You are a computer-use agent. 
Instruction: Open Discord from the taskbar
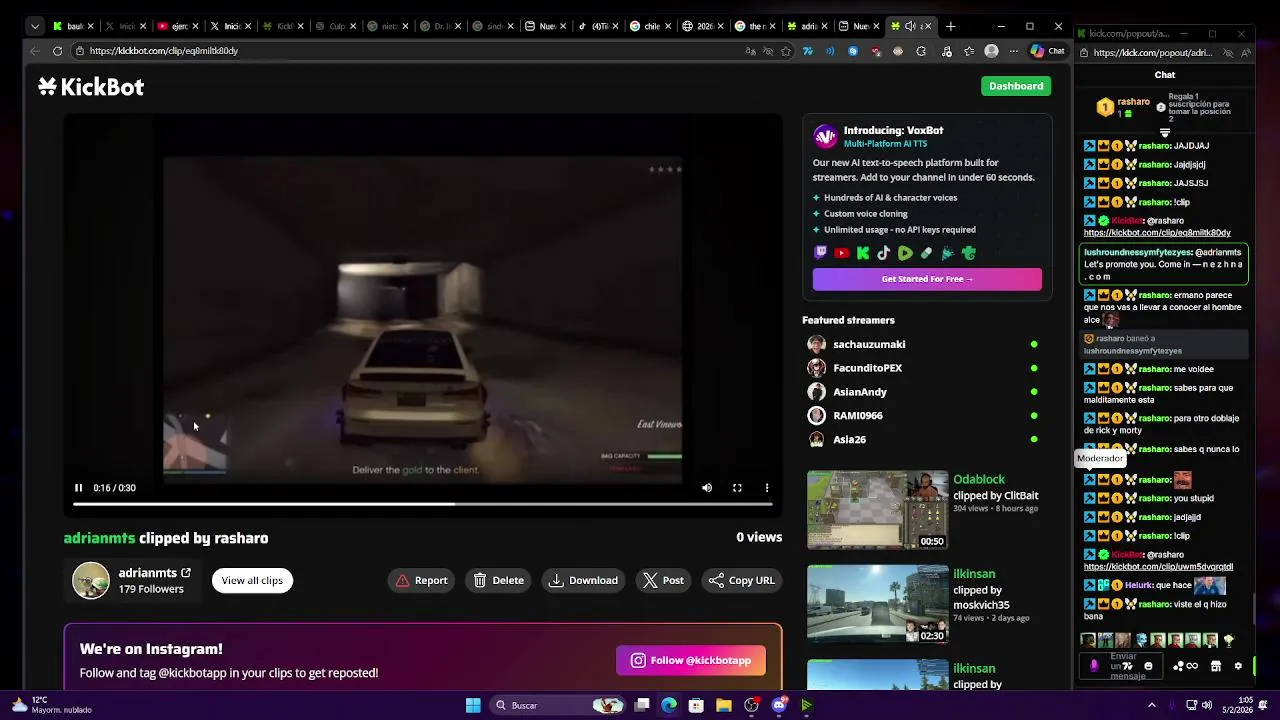[779, 705]
